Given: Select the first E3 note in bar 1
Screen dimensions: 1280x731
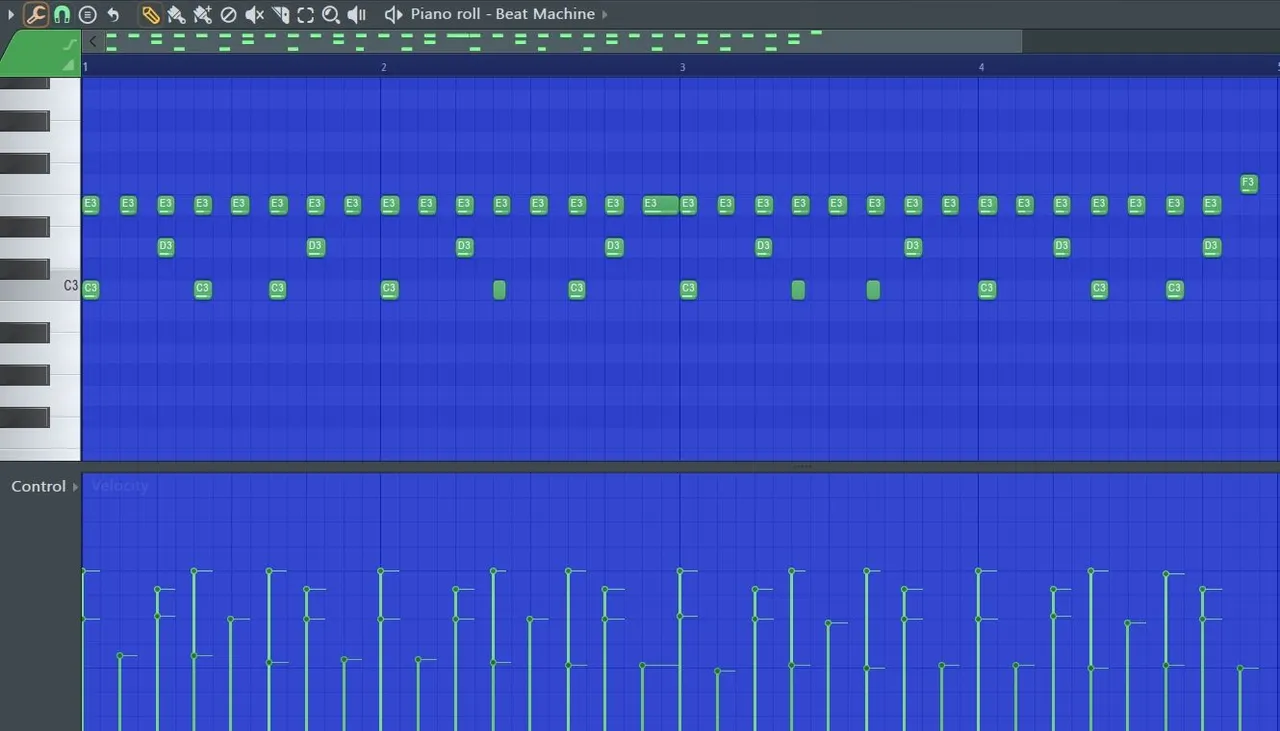Looking at the screenshot, I should click(90, 205).
